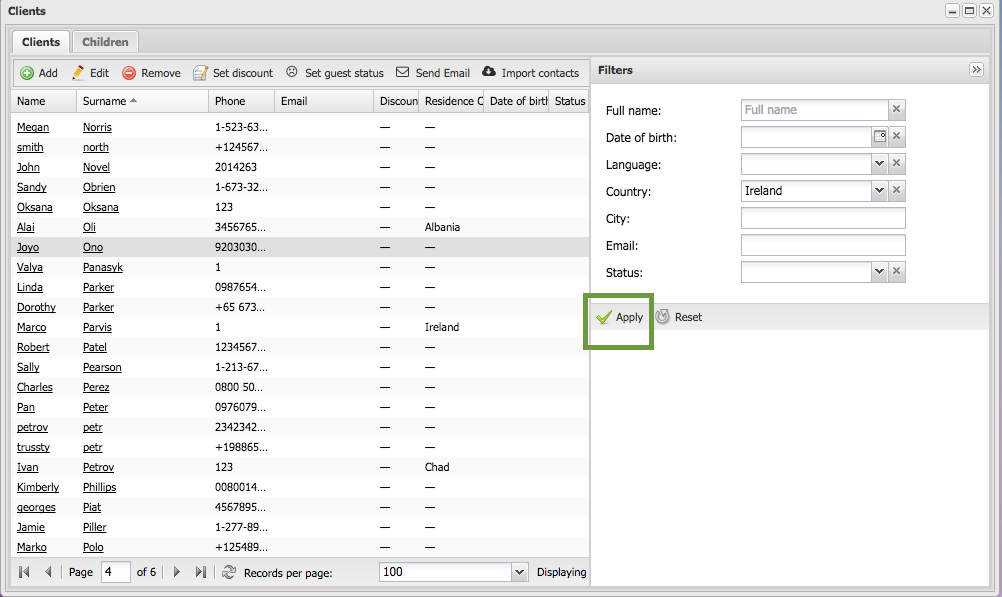
Task: Expand the Status filter dropdown
Action: pos(879,271)
